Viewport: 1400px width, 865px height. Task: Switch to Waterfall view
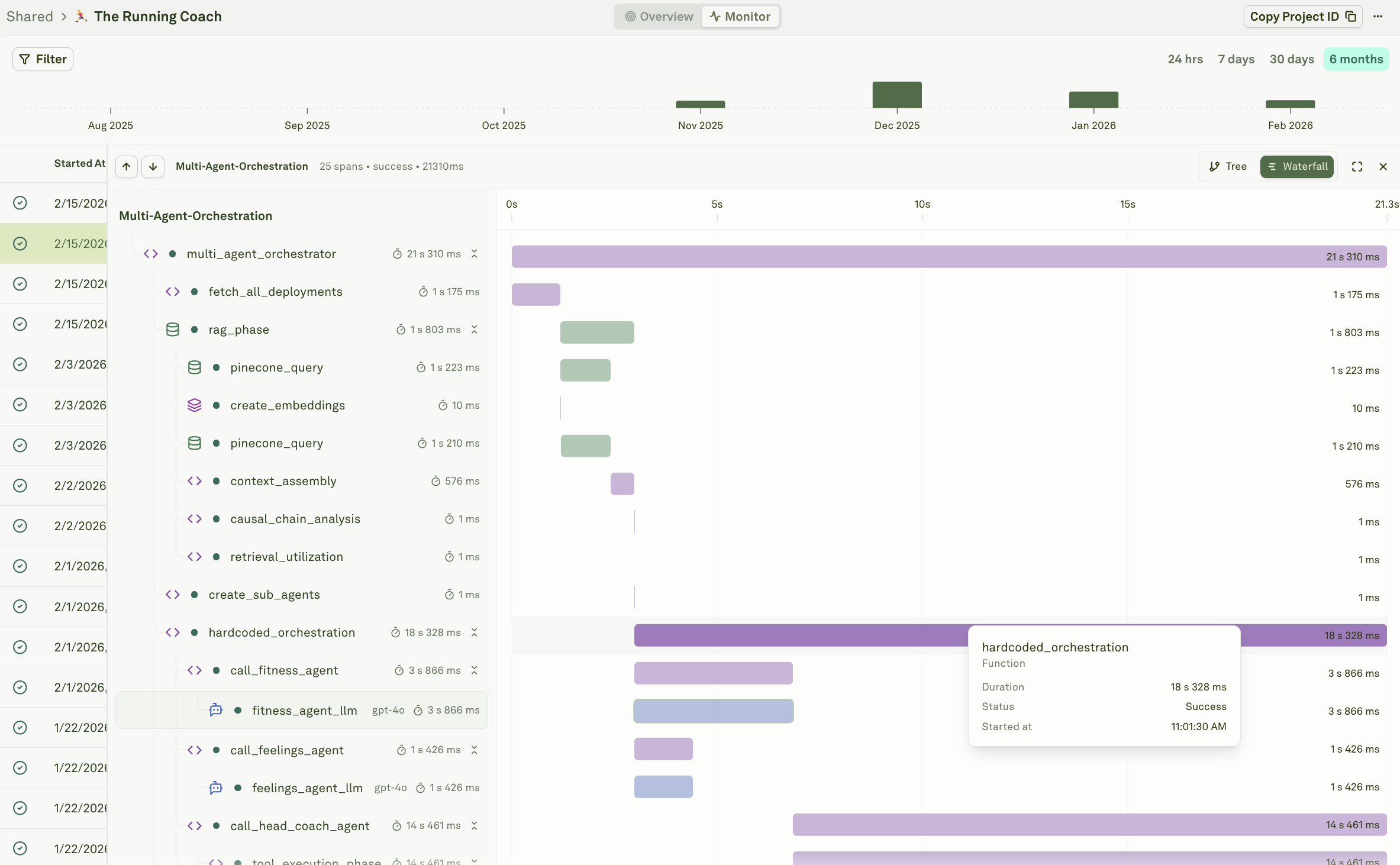[1297, 167]
